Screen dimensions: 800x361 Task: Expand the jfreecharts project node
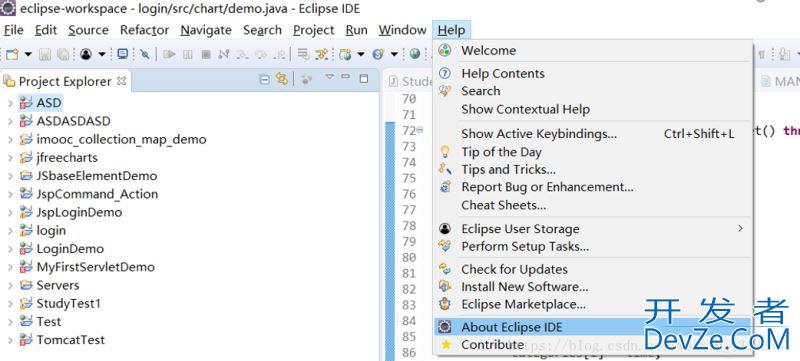pyautogui.click(x=10, y=158)
